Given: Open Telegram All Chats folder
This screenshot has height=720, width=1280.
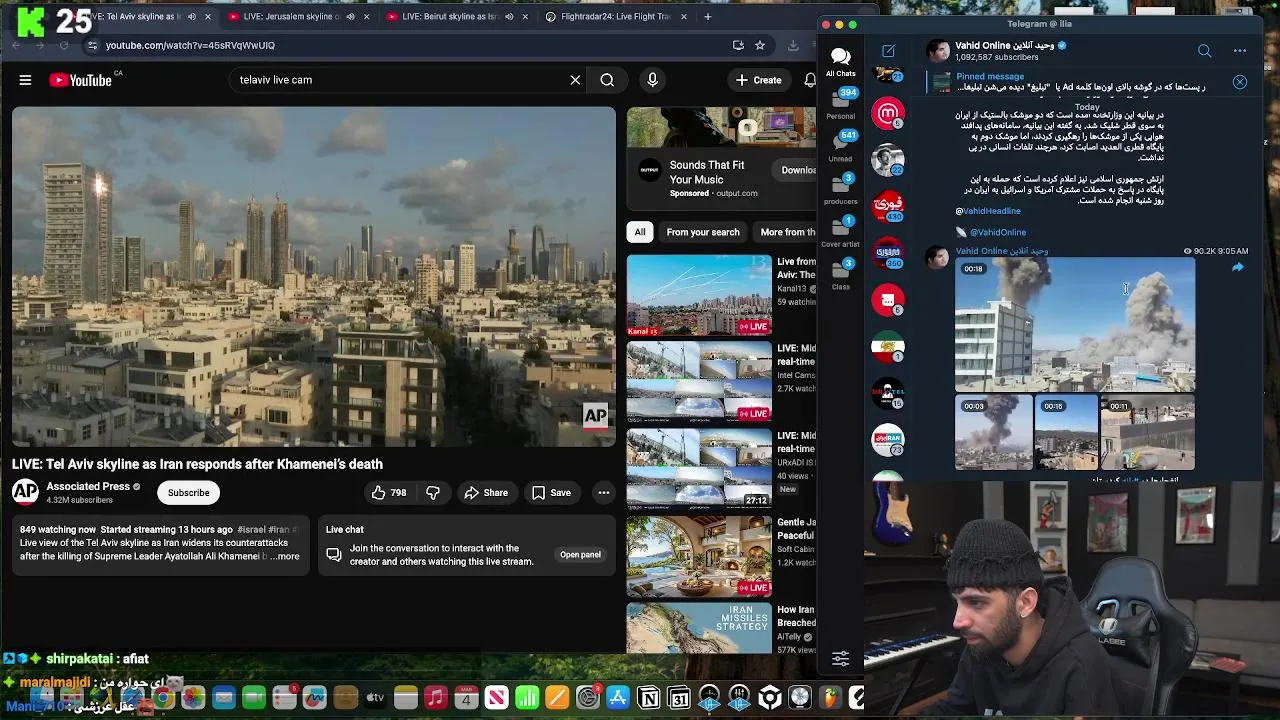Looking at the screenshot, I should coord(840,61).
